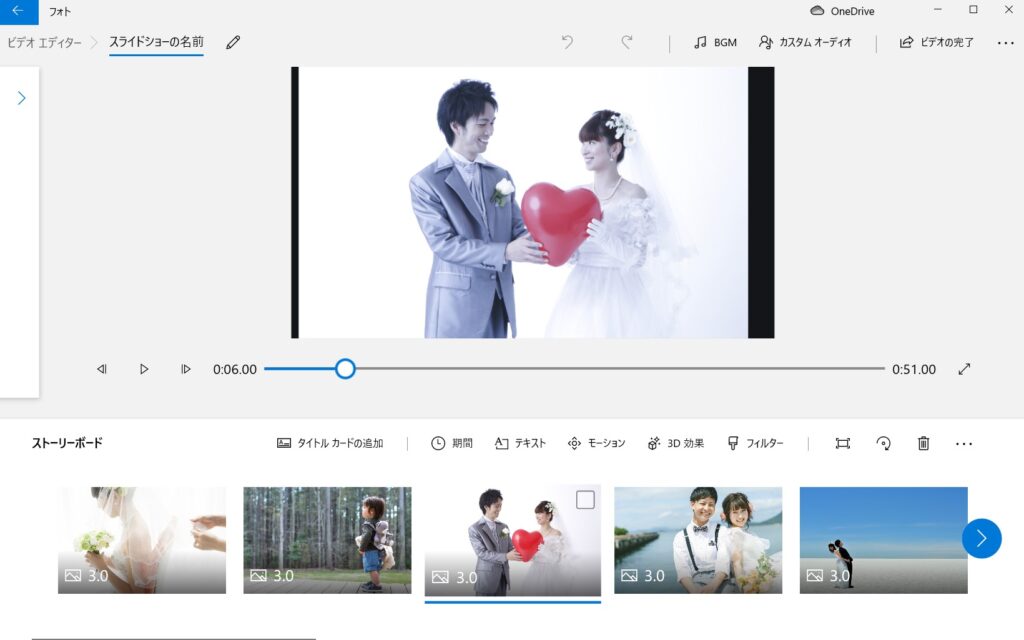Click タイトル カードの追加 button

pyautogui.click(x=330, y=443)
